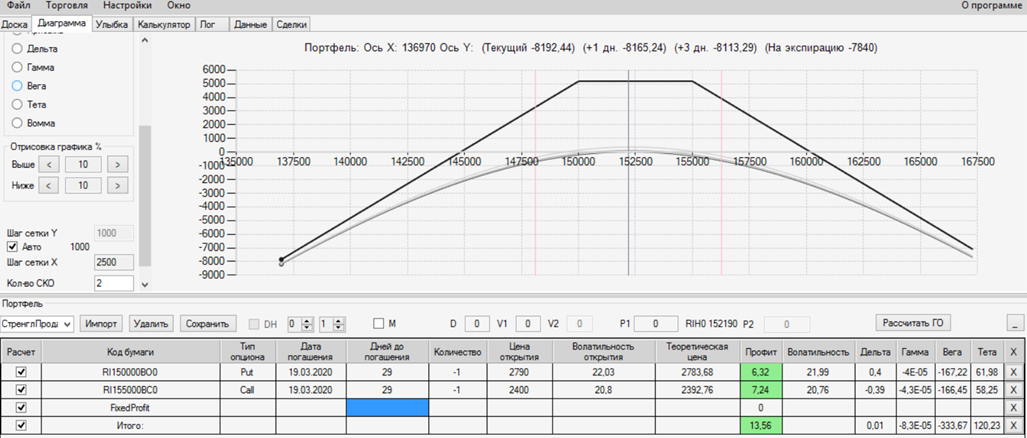Screen dimensions: 1027x438
Task: Delete RI150000BO0 row with X button
Action: click(1013, 372)
